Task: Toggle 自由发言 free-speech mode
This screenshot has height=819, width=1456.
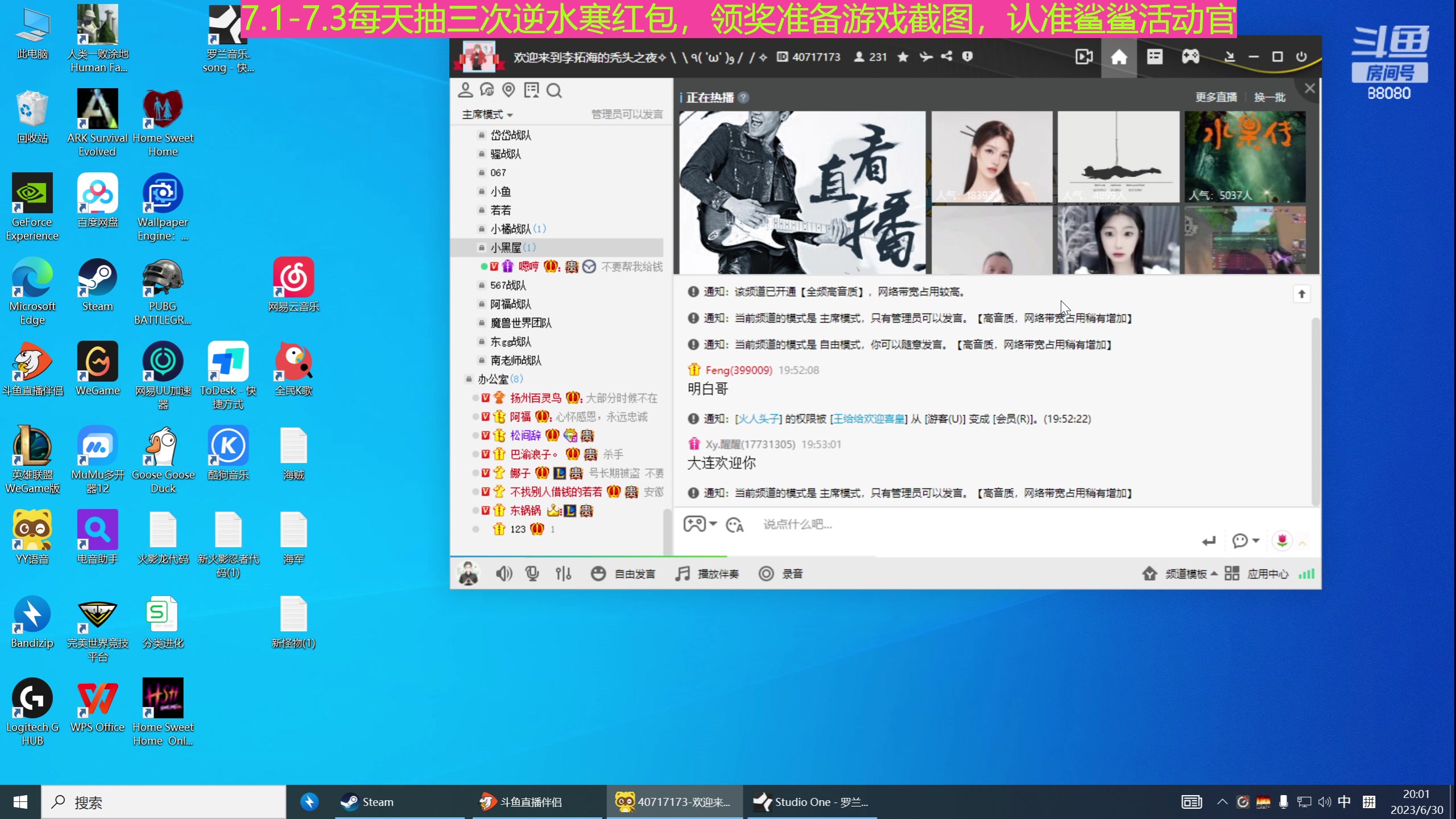Action: (624, 573)
